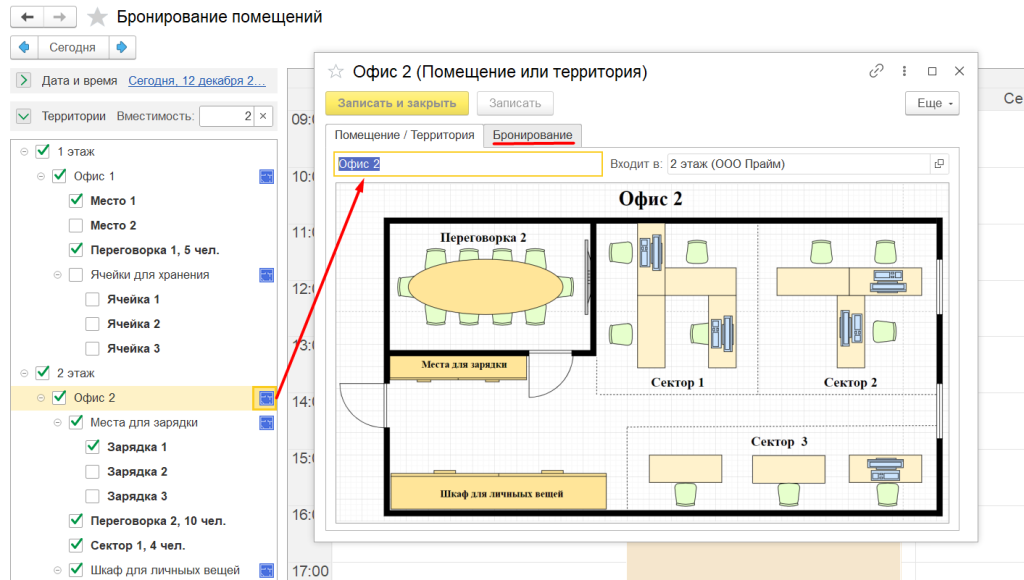Select the Помещение / Территория tab
This screenshot has width=1024, height=580.
pyautogui.click(x=404, y=135)
